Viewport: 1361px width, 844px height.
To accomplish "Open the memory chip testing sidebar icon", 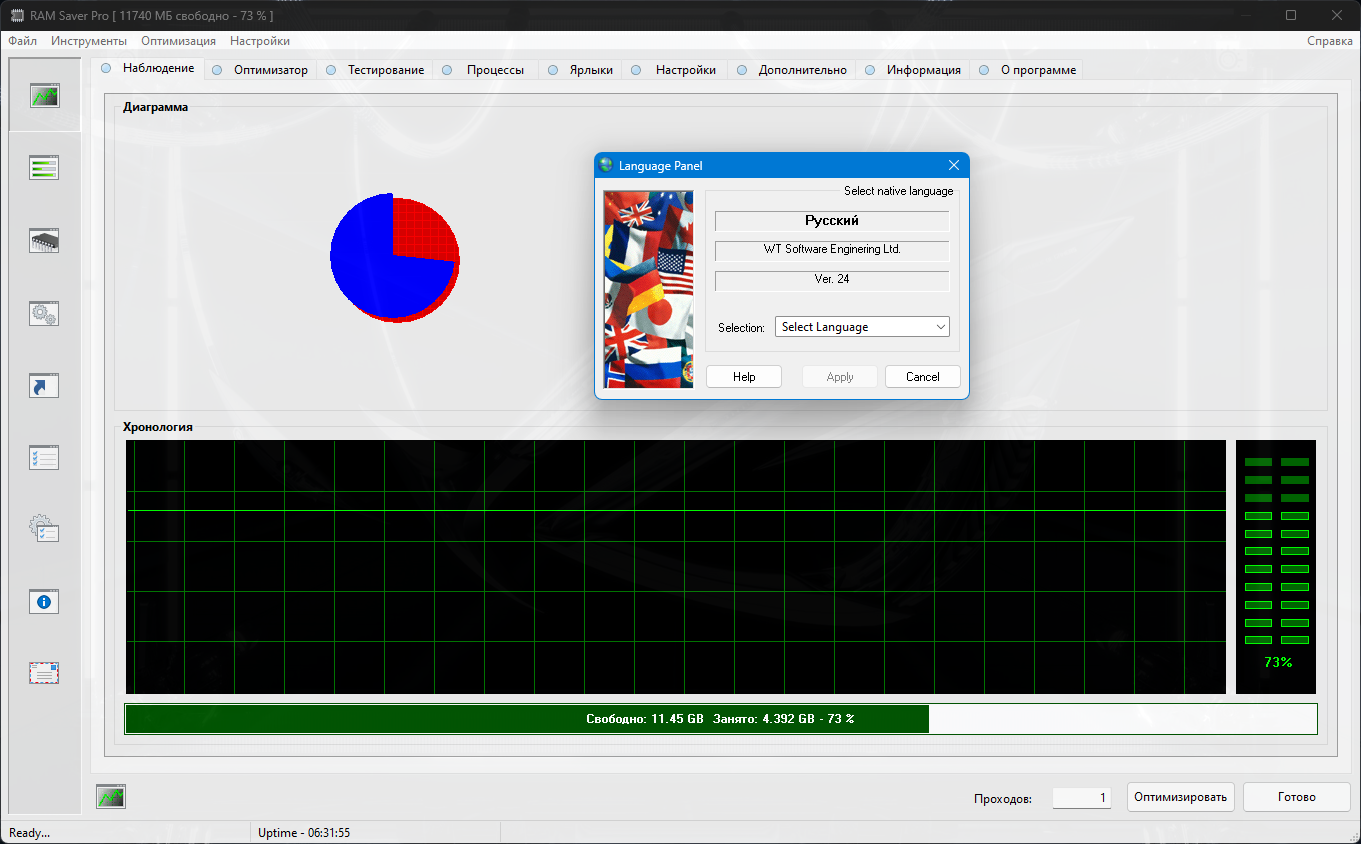I will pos(44,240).
